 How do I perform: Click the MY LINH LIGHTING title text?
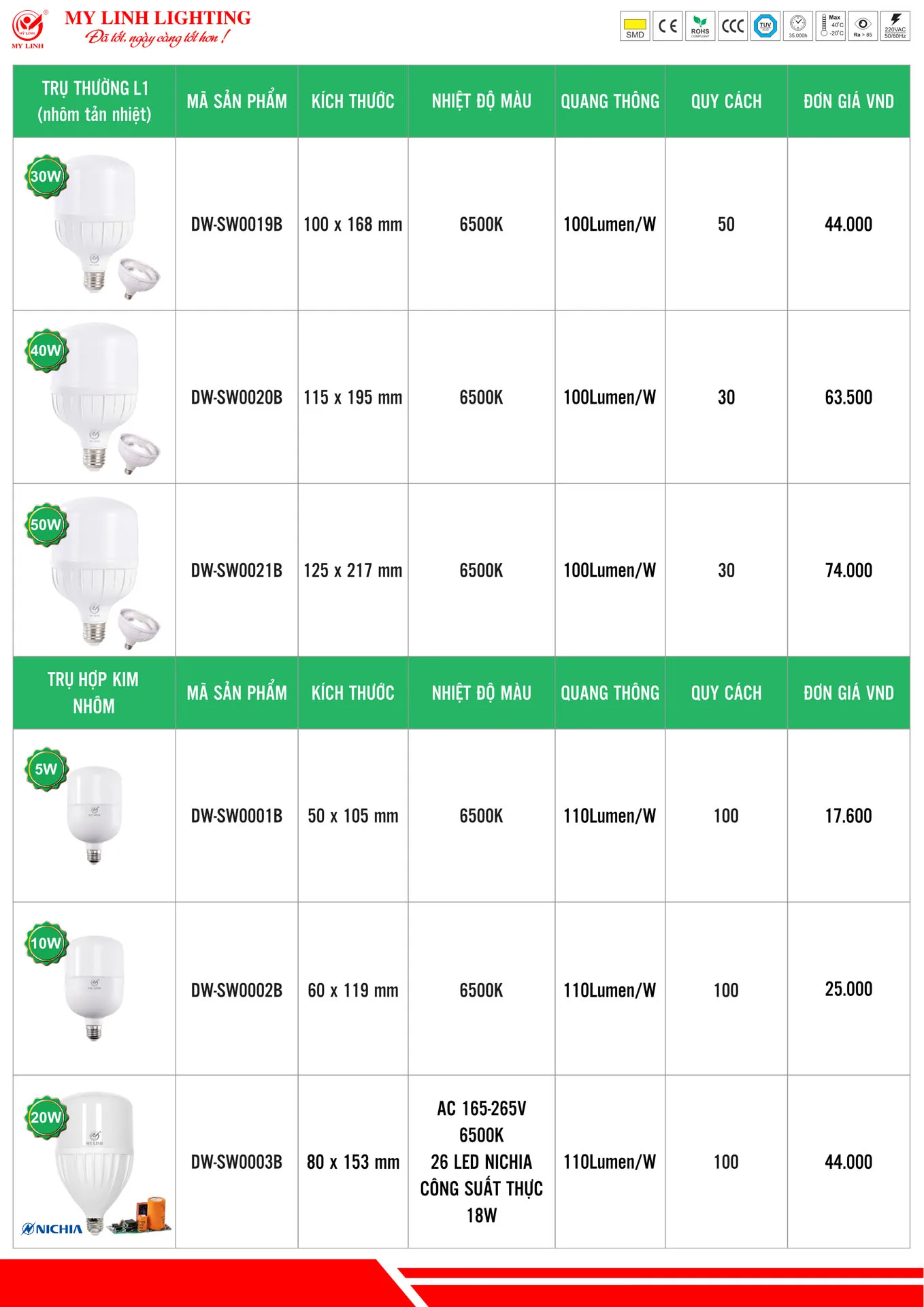(x=158, y=18)
